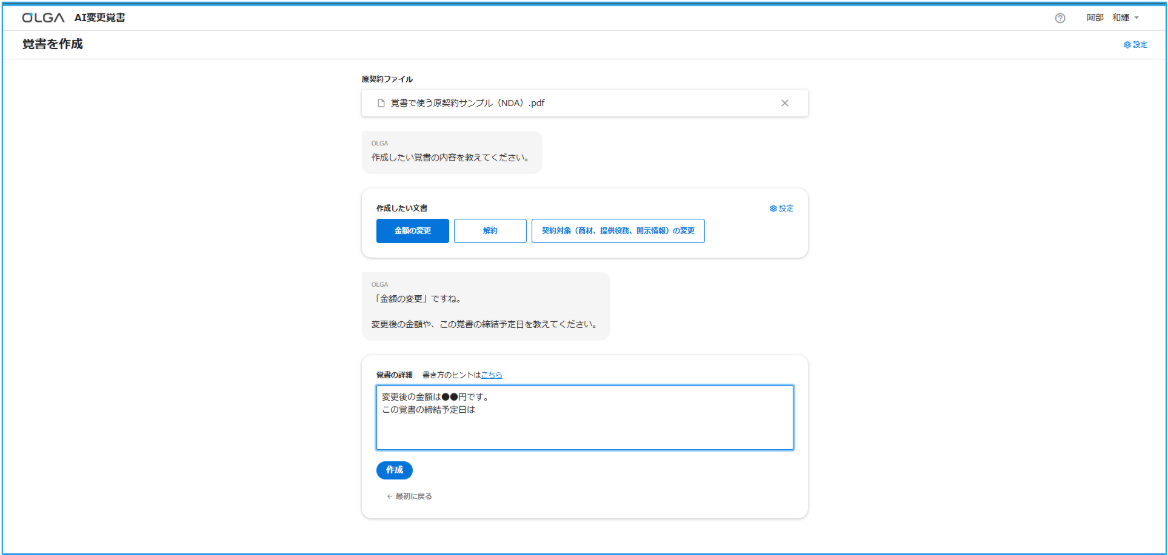The width and height of the screenshot is (1168, 555).
Task: Expand the user account dropdown 阿部 和娜
Action: [1113, 17]
